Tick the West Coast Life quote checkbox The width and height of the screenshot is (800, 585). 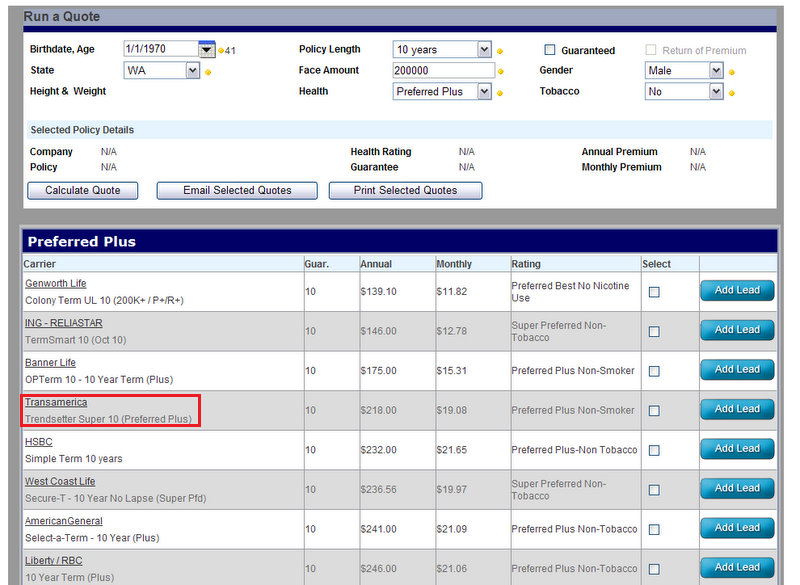click(654, 490)
